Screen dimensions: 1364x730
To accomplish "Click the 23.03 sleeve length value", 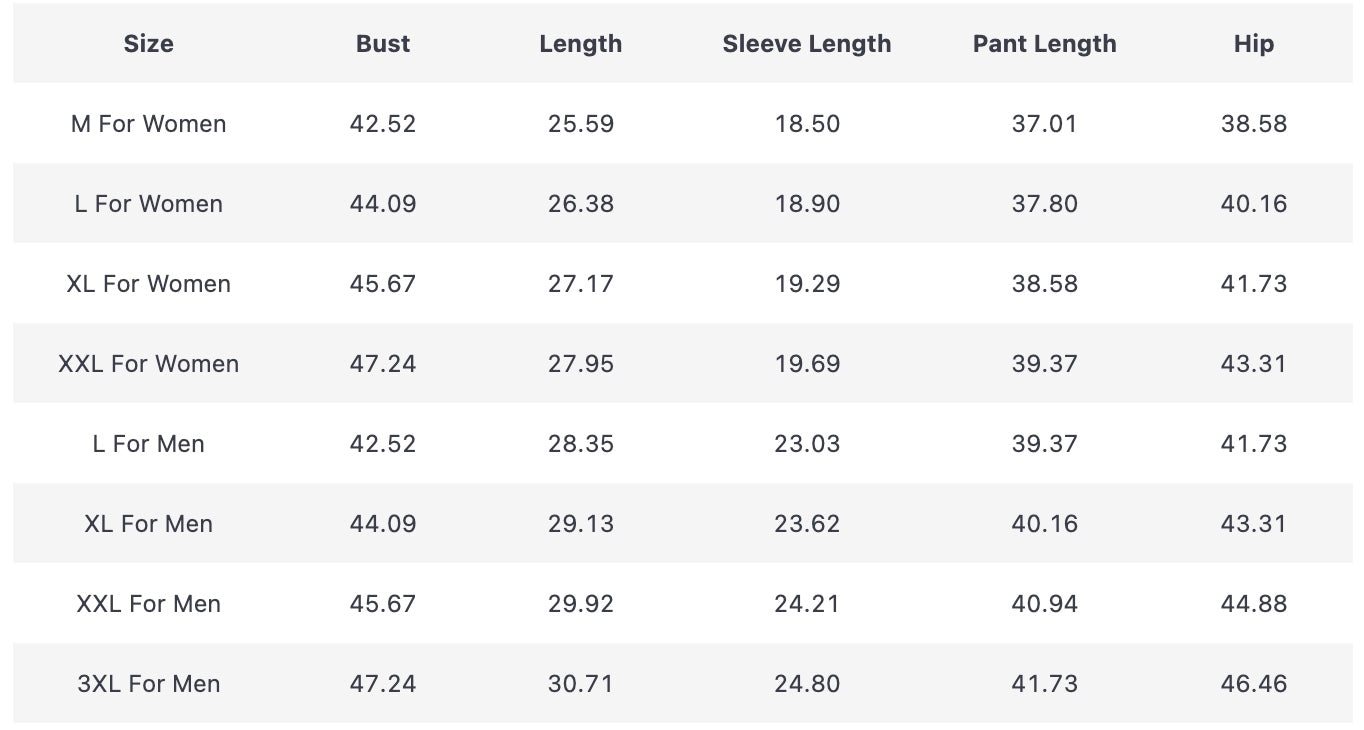I will (806, 444).
